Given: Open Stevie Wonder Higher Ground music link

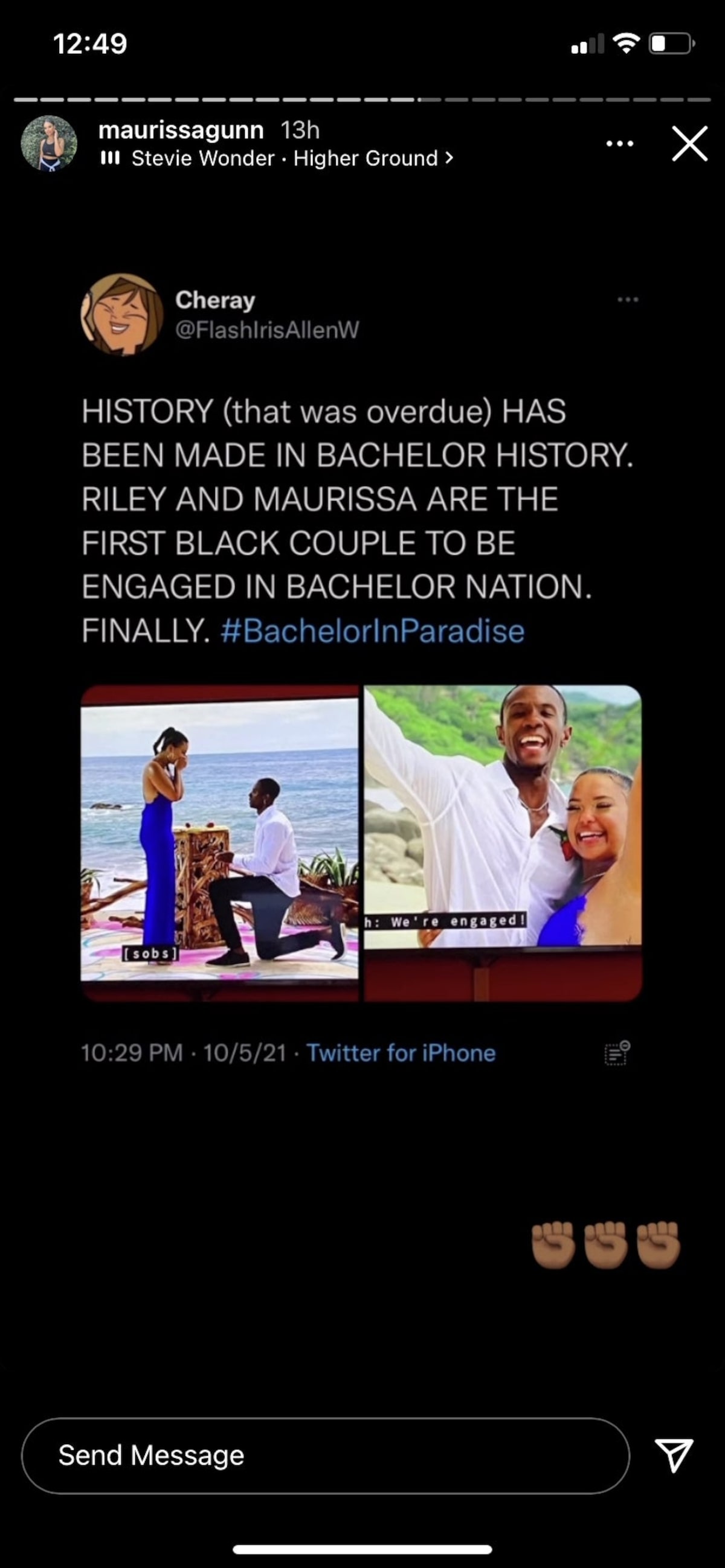Looking at the screenshot, I should click(x=285, y=159).
